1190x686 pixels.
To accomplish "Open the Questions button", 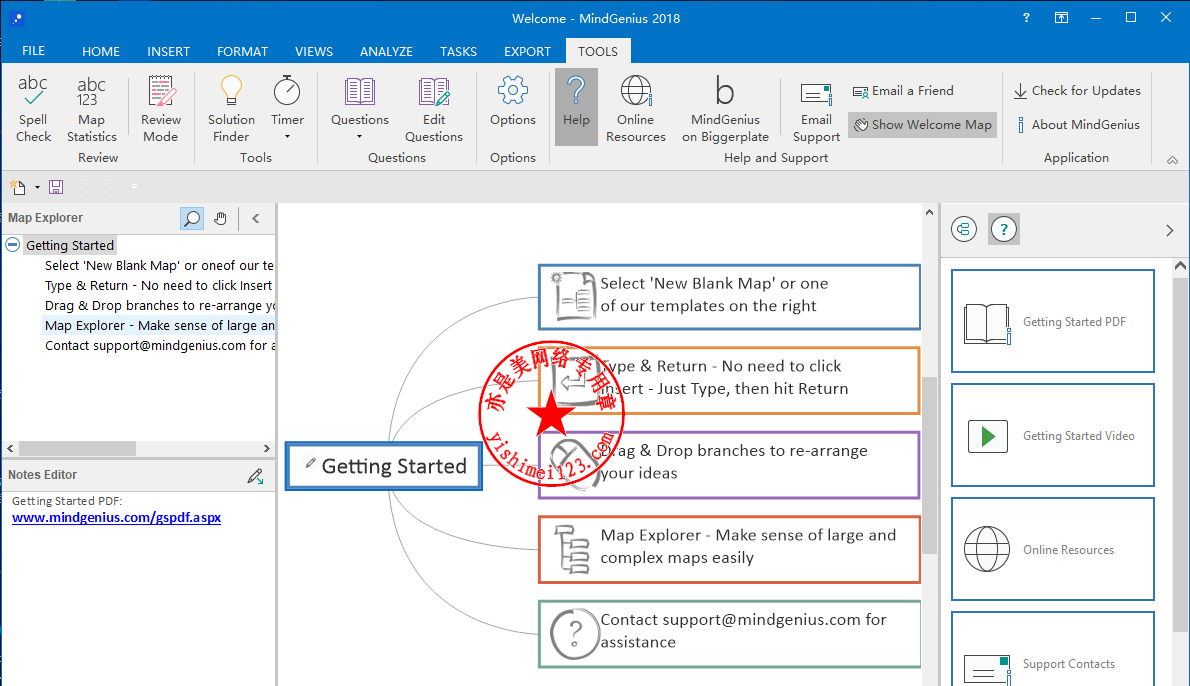I will pyautogui.click(x=360, y=100).
